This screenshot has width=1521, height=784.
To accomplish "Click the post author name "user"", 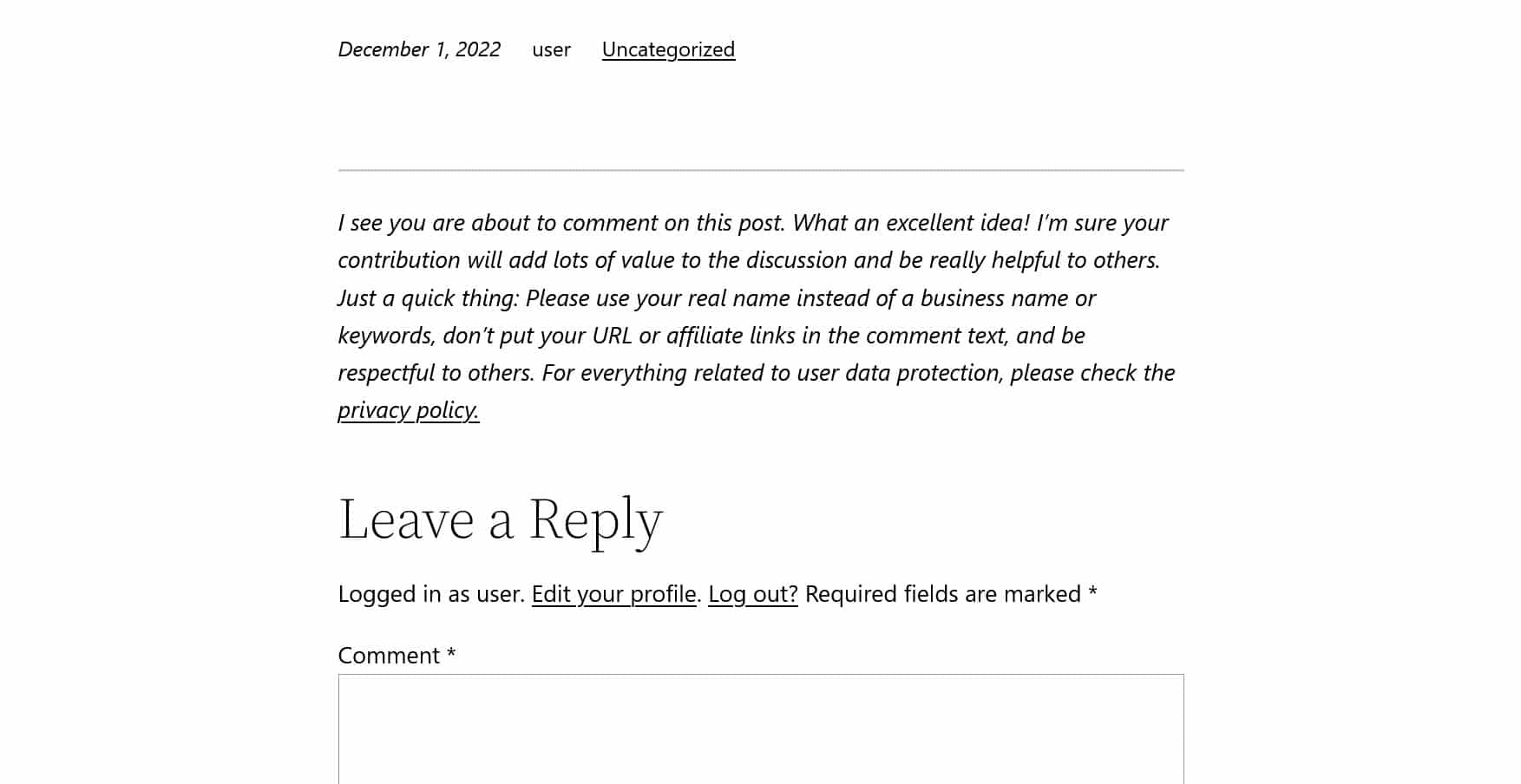I will 551,49.
